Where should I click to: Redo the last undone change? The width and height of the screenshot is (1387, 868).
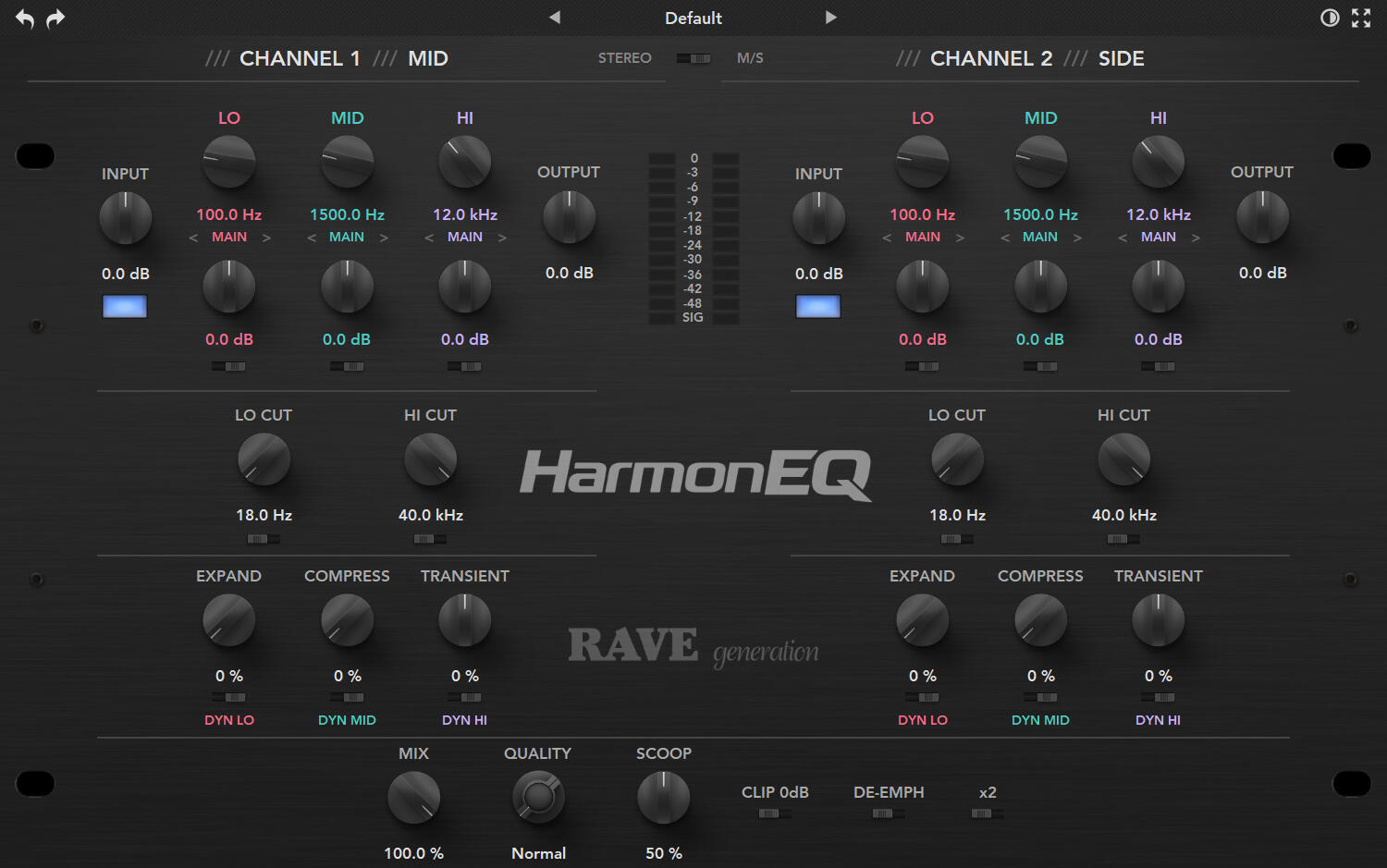tap(55, 18)
